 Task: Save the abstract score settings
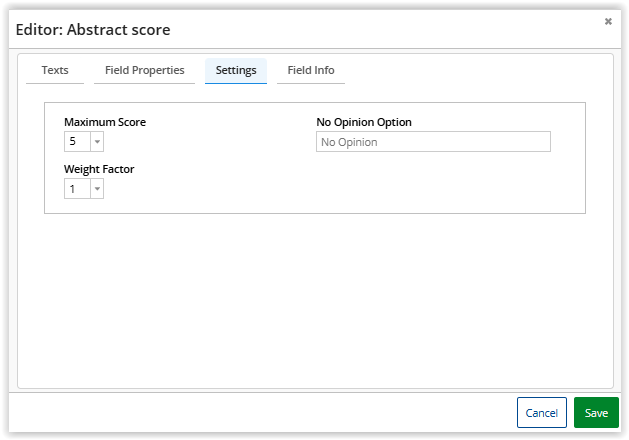tap(596, 413)
